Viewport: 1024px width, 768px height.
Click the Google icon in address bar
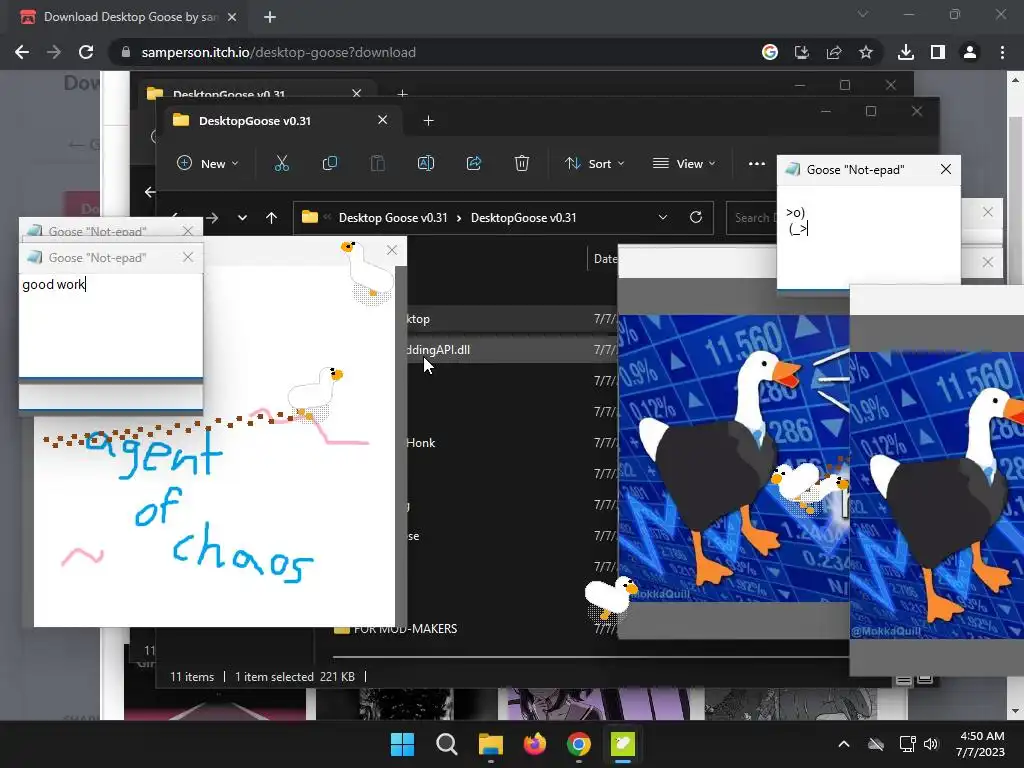[770, 52]
